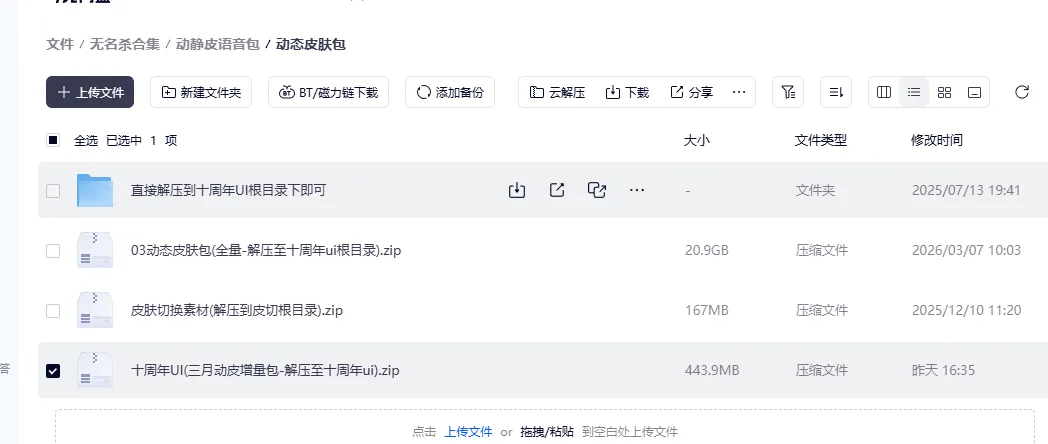
Task: Check the 03动态皮肤包 zip checkbox
Action: 53,251
